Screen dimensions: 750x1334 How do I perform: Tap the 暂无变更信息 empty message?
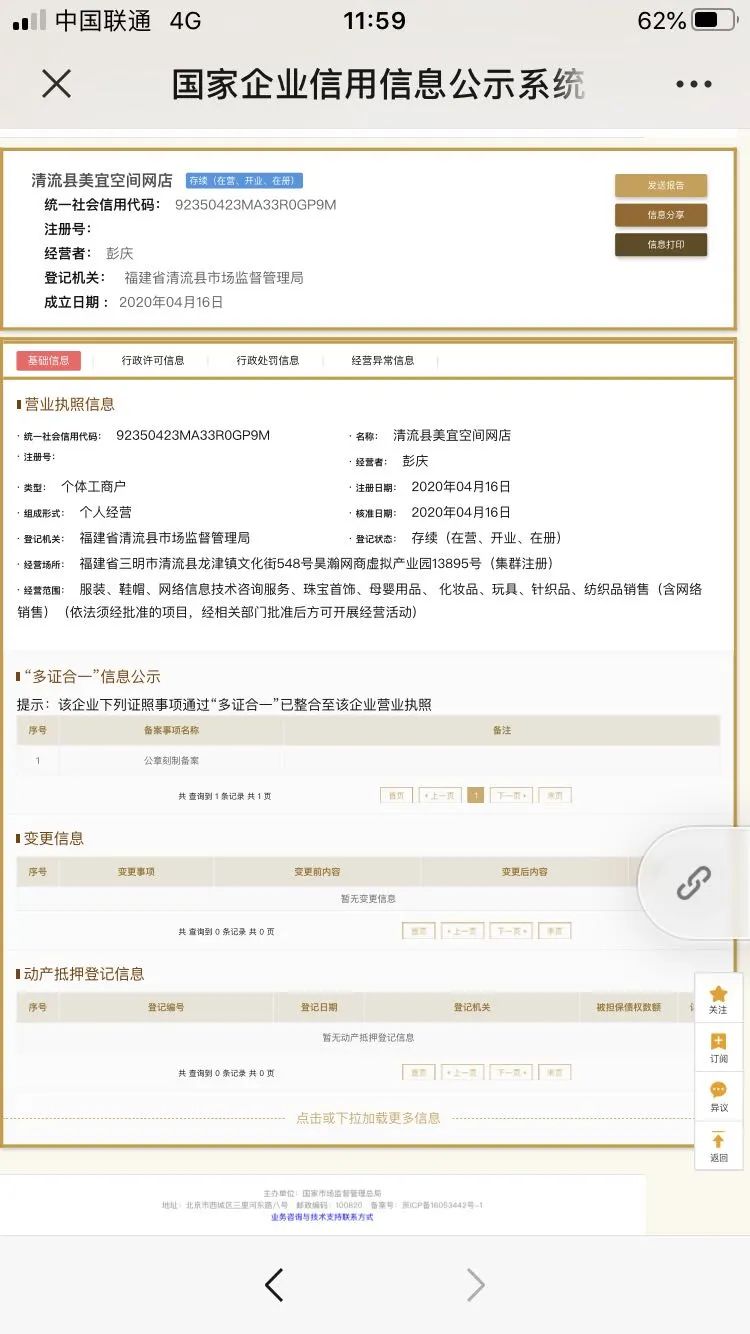(x=368, y=898)
